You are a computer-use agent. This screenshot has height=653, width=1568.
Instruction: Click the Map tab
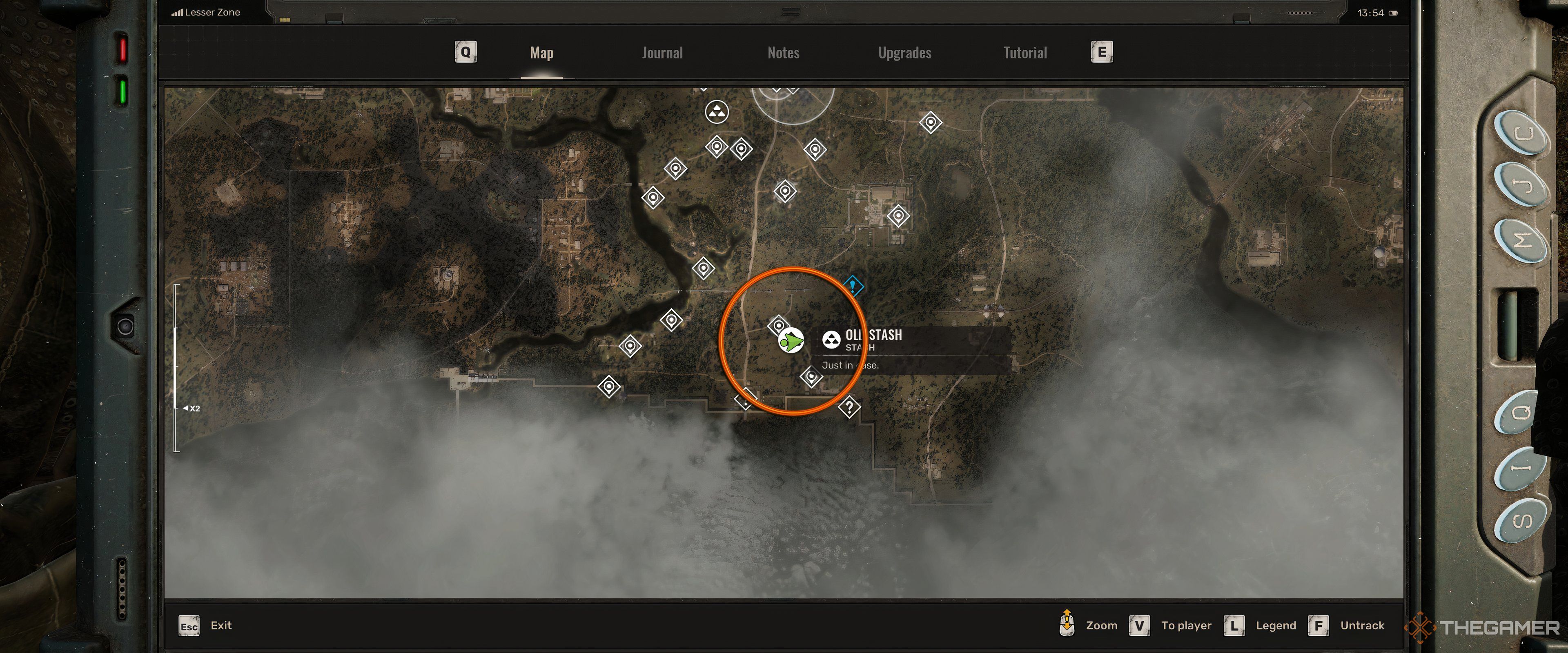pyautogui.click(x=541, y=51)
